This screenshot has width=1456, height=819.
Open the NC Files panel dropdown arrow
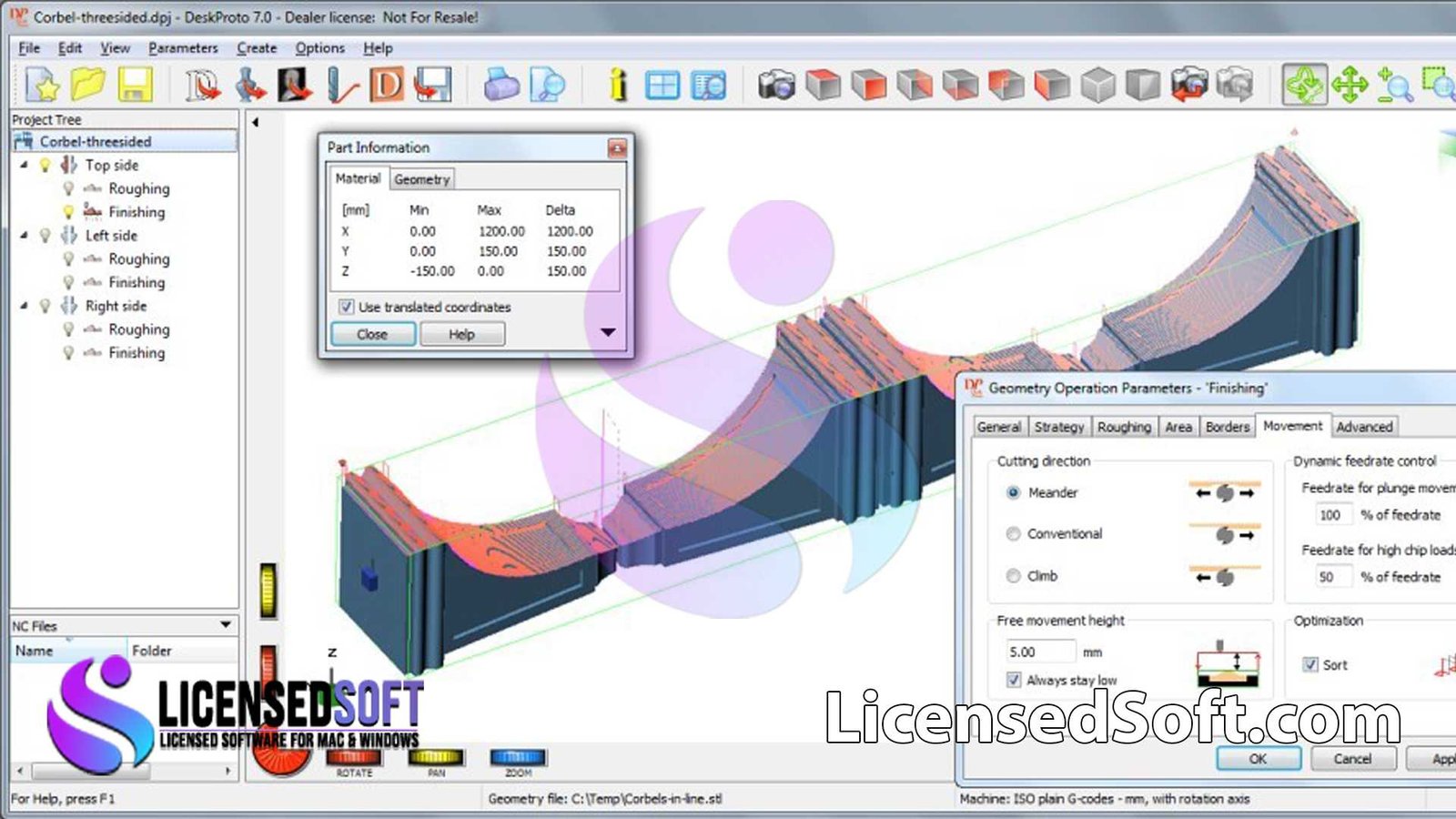pyautogui.click(x=225, y=625)
